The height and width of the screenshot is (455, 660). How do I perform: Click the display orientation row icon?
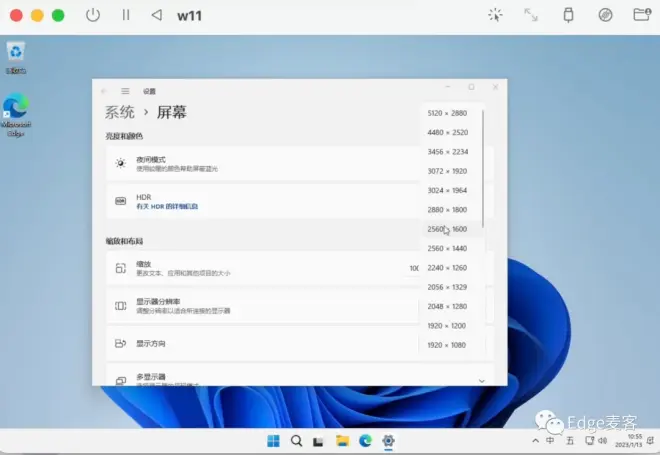(x=120, y=343)
